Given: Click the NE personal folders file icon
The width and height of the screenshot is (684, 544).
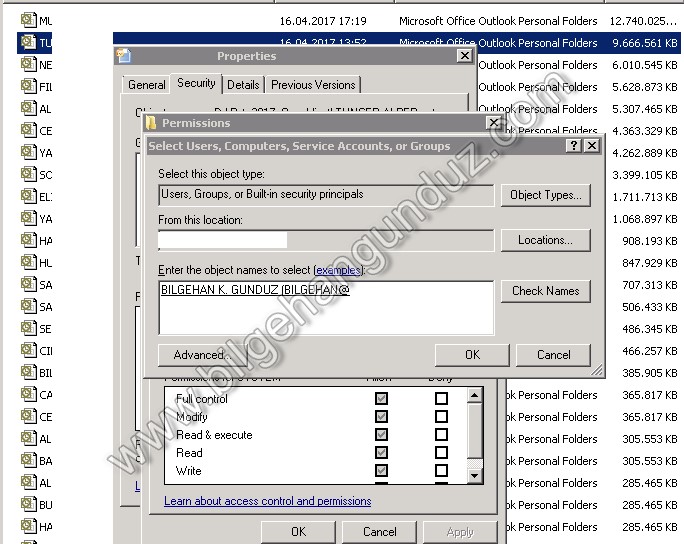Looking at the screenshot, I should tap(28, 64).
